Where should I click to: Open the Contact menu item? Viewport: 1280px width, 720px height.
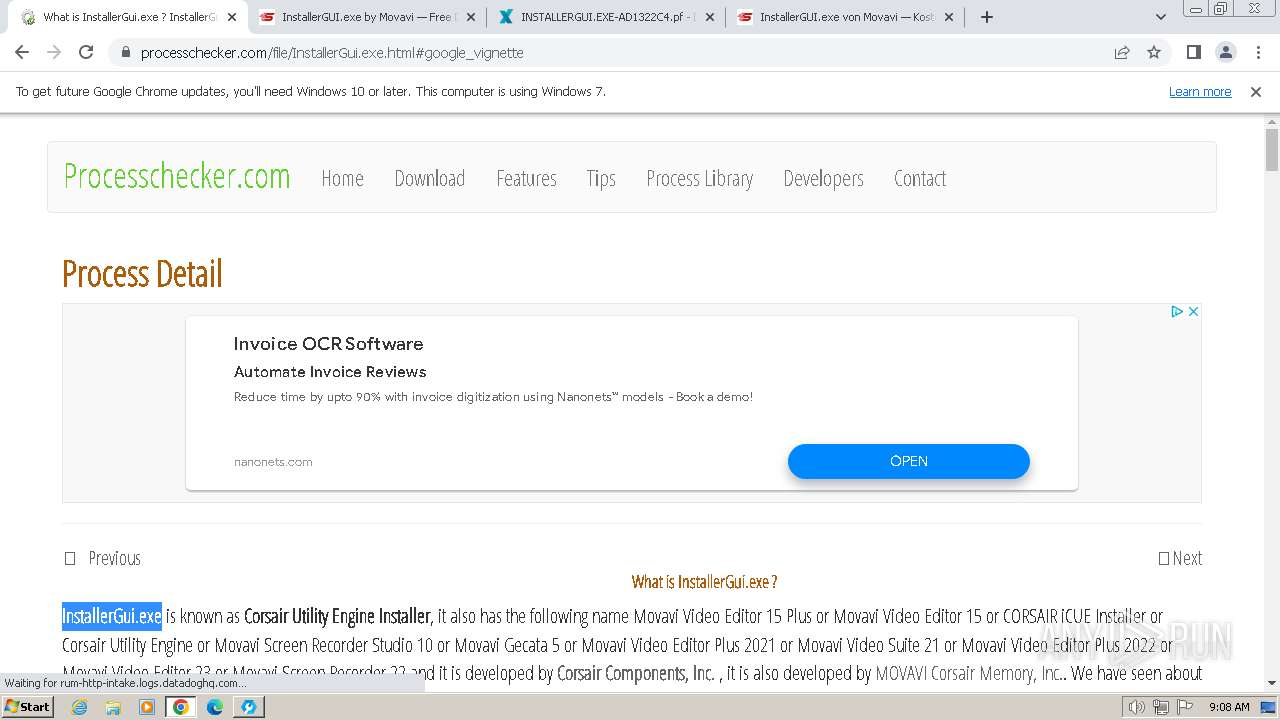pyautogui.click(x=920, y=178)
